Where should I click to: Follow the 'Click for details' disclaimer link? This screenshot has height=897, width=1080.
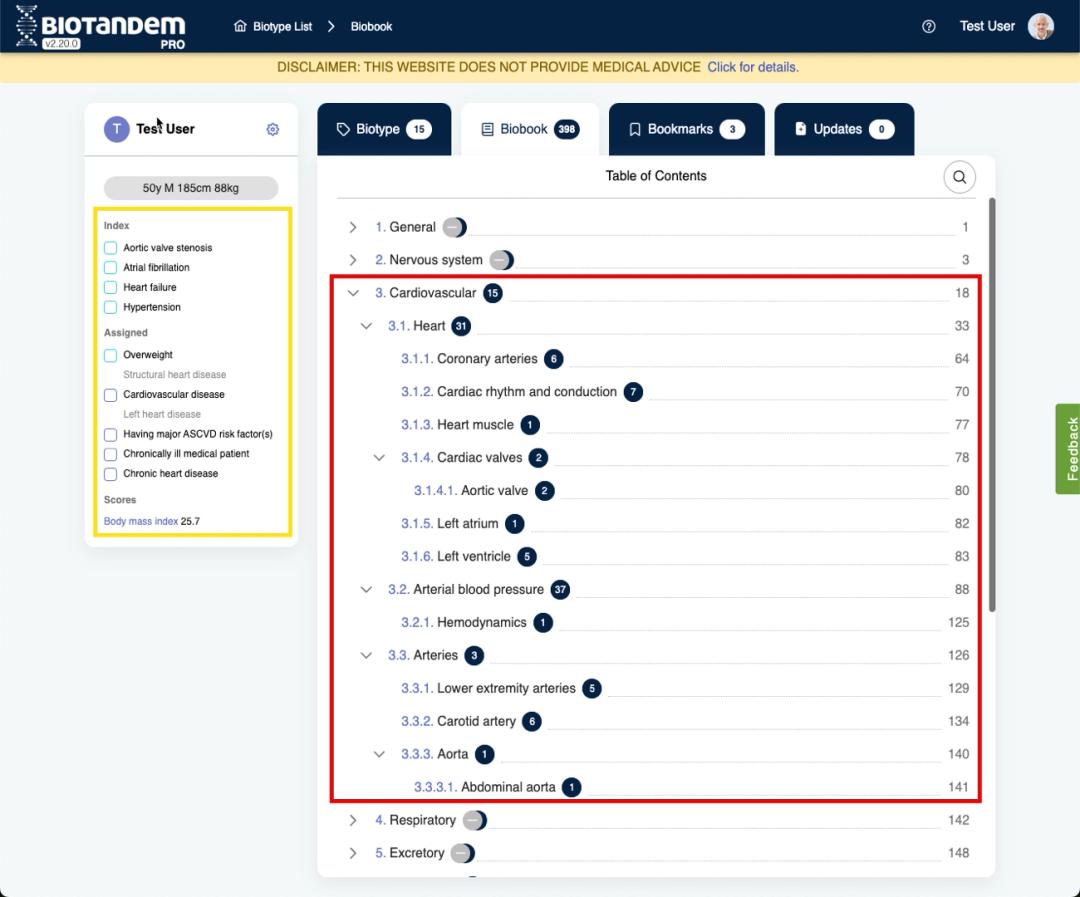(x=752, y=67)
